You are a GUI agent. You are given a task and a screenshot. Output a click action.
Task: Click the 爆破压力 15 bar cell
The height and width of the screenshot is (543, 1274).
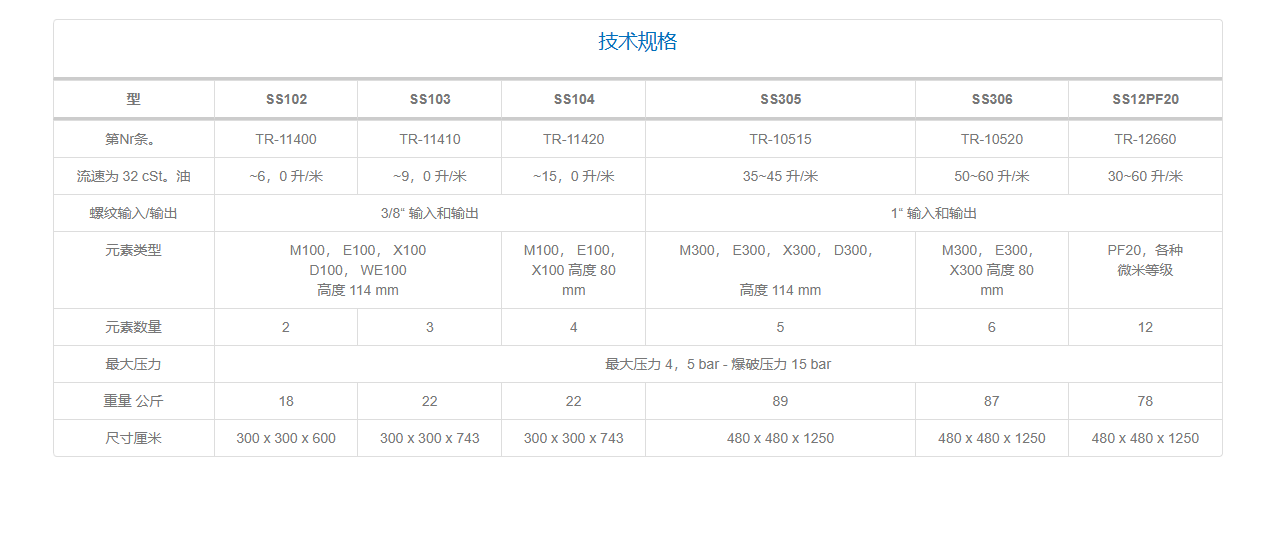pos(718,364)
